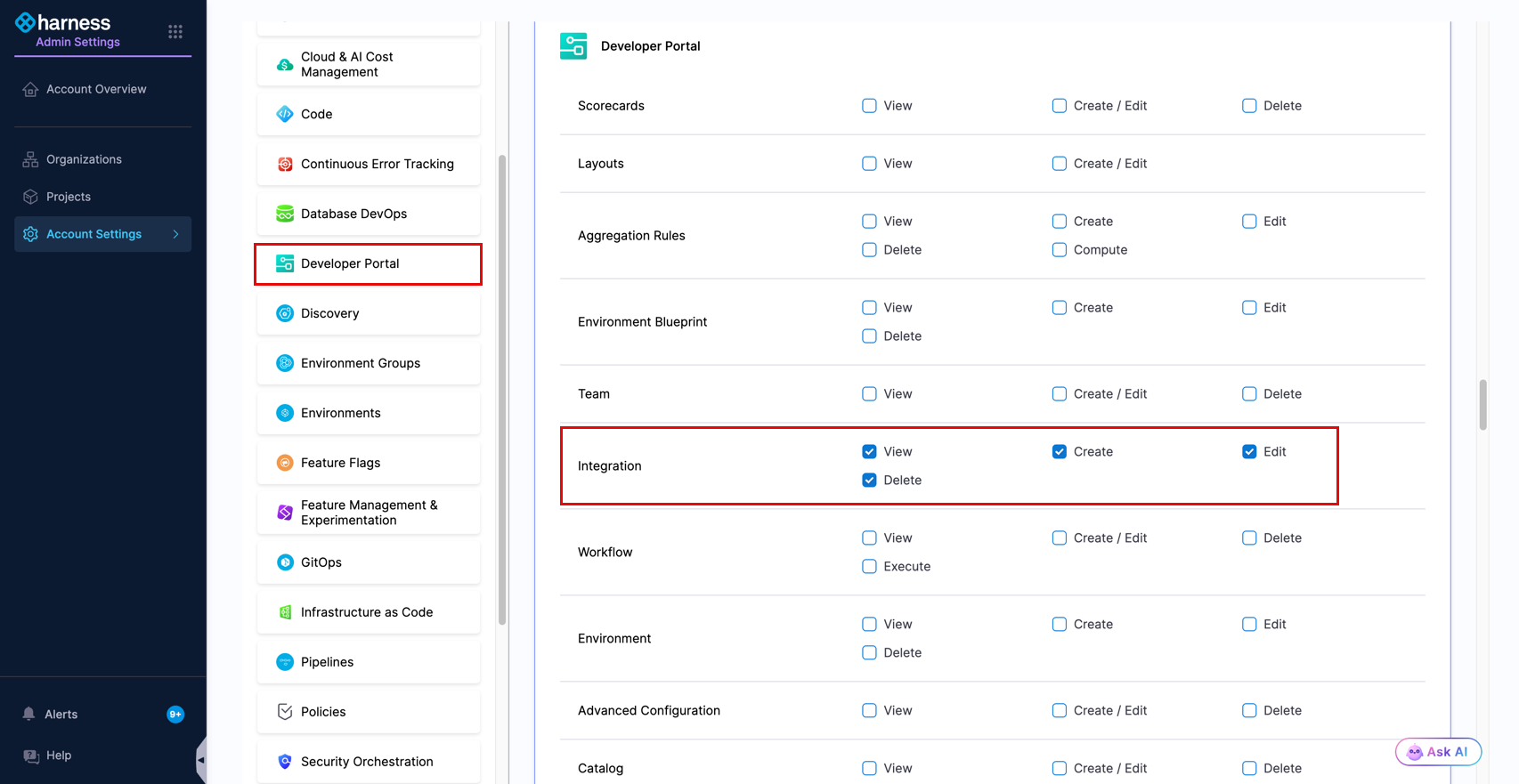The width and height of the screenshot is (1519, 784).
Task: Check Delete permission for Catalog
Action: 1249,769
